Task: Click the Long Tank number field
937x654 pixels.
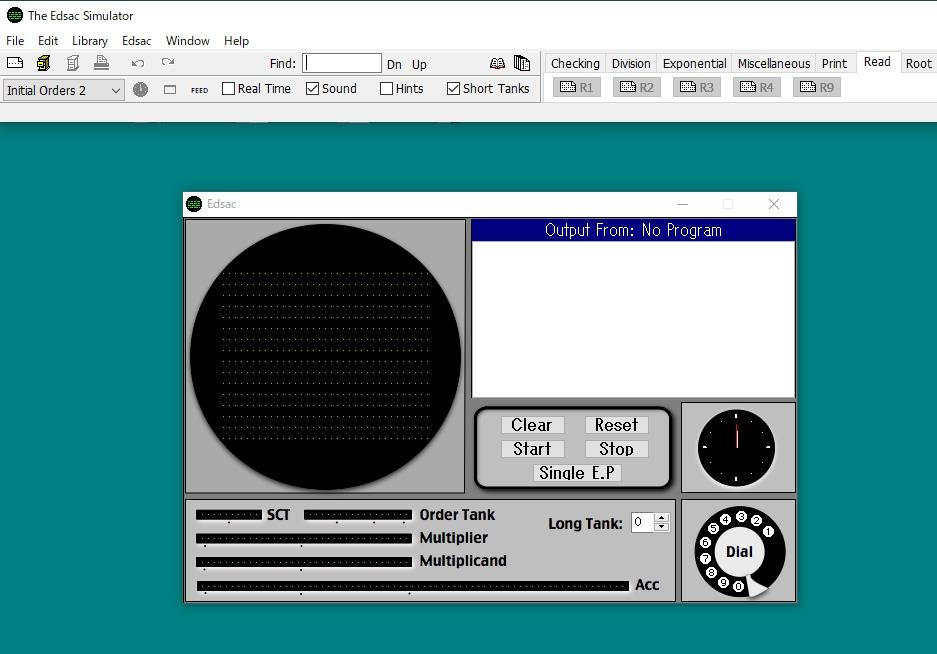Action: (x=643, y=522)
